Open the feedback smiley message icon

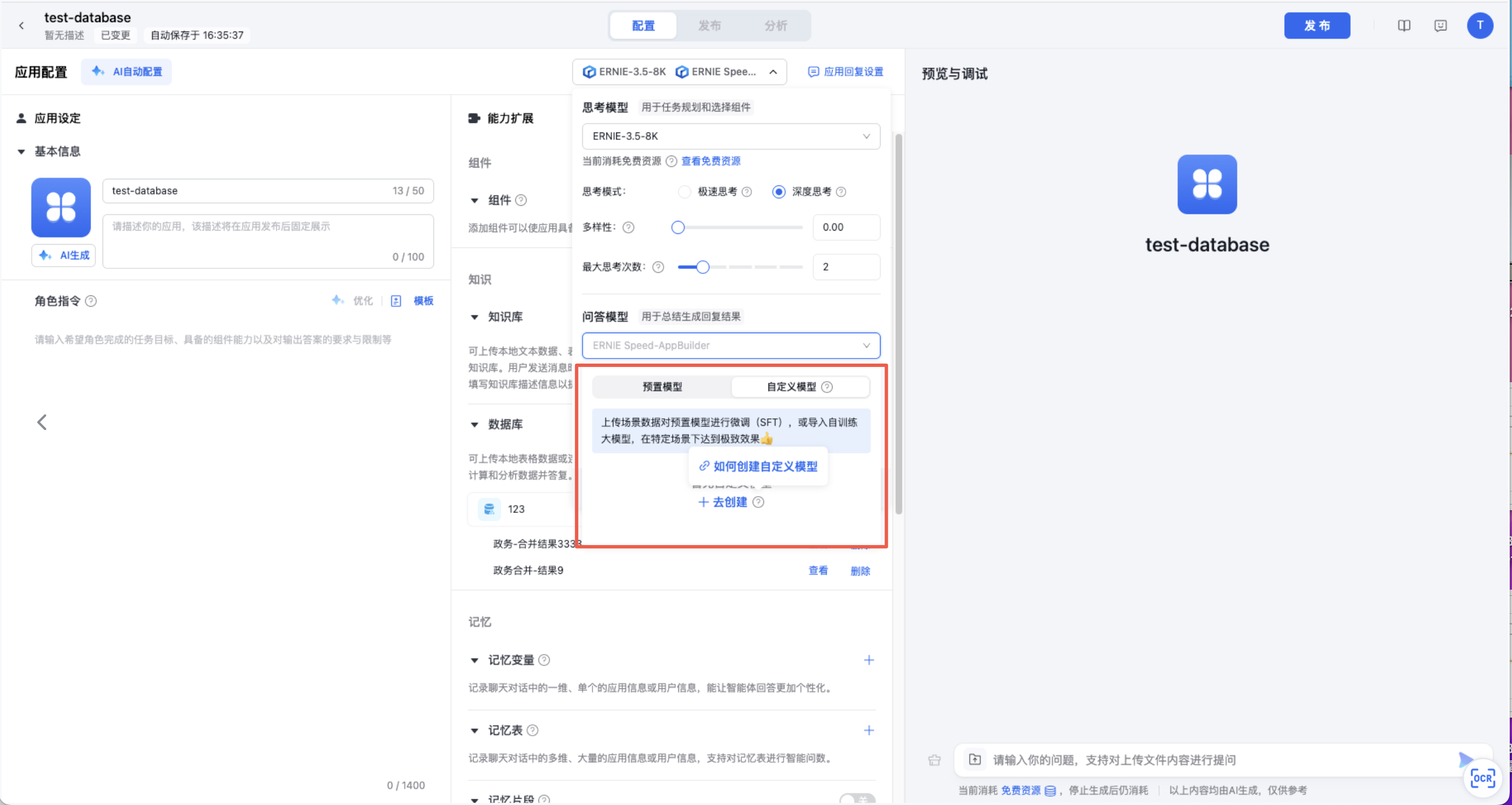(1440, 25)
